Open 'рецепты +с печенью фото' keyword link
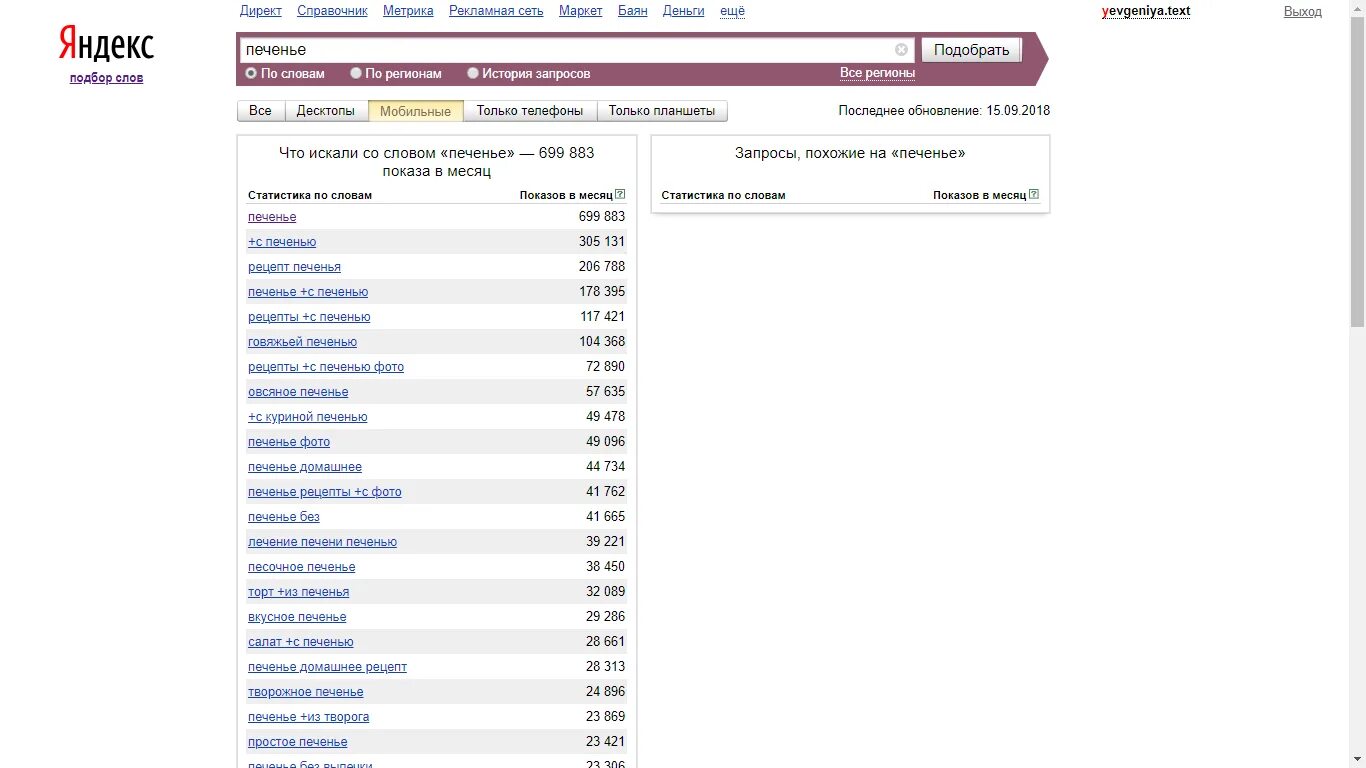 [326, 367]
